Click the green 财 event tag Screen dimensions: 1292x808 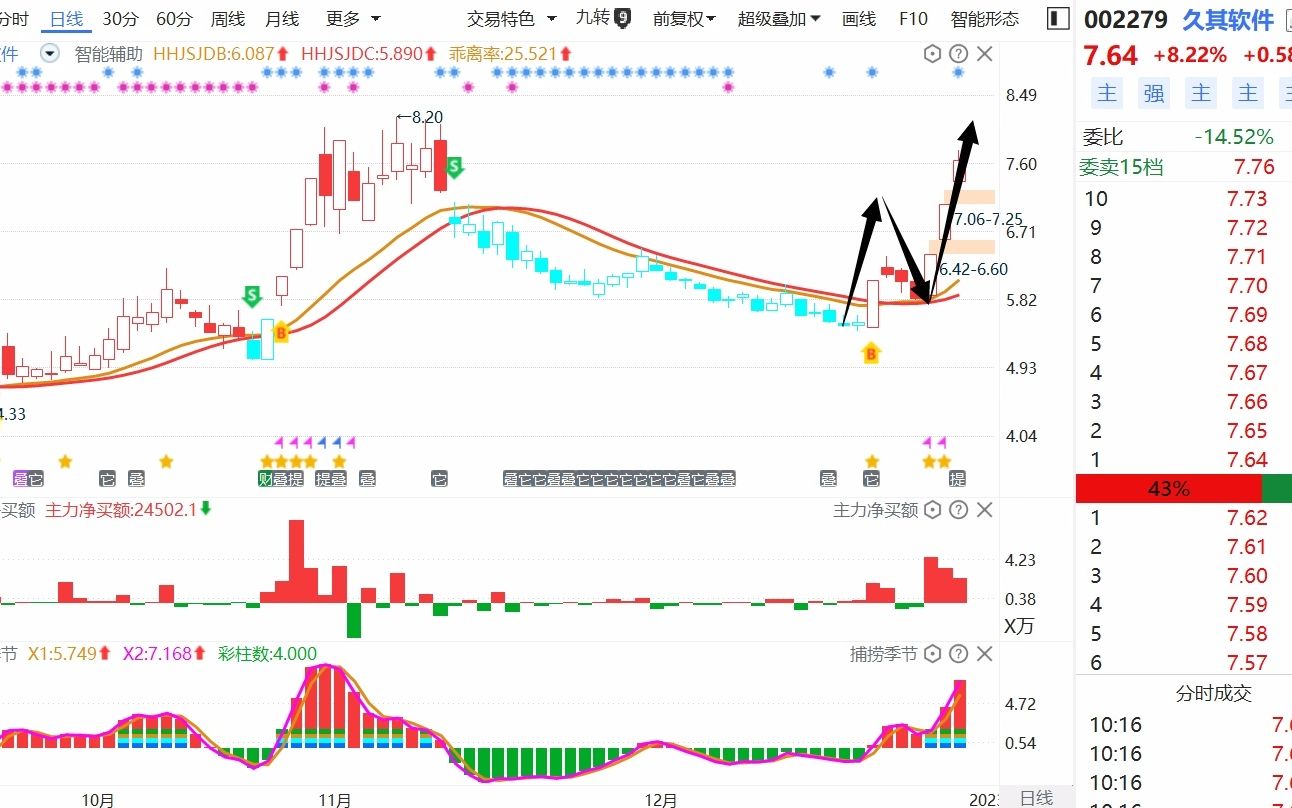pos(265,479)
